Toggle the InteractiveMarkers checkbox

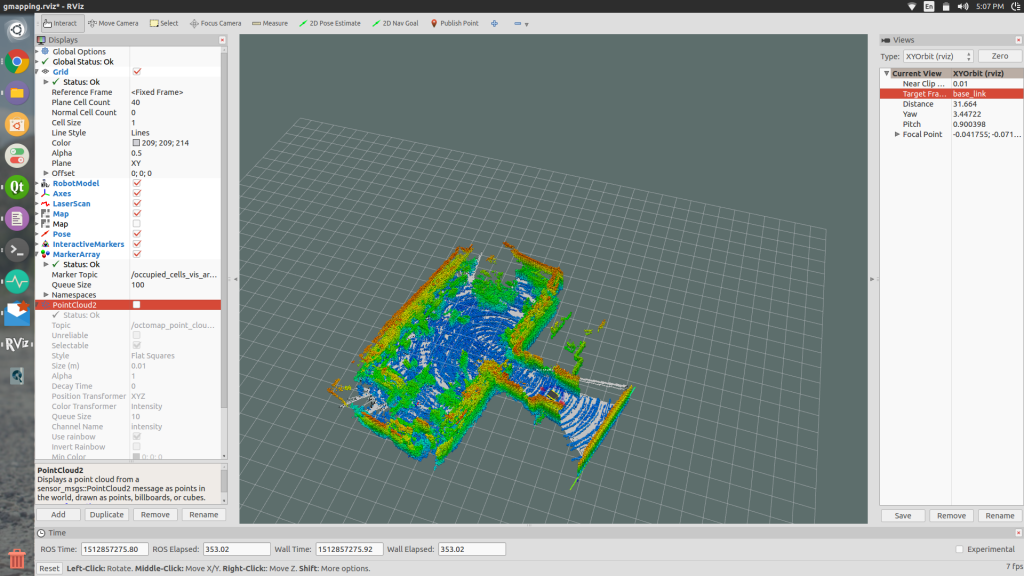click(x=136, y=244)
